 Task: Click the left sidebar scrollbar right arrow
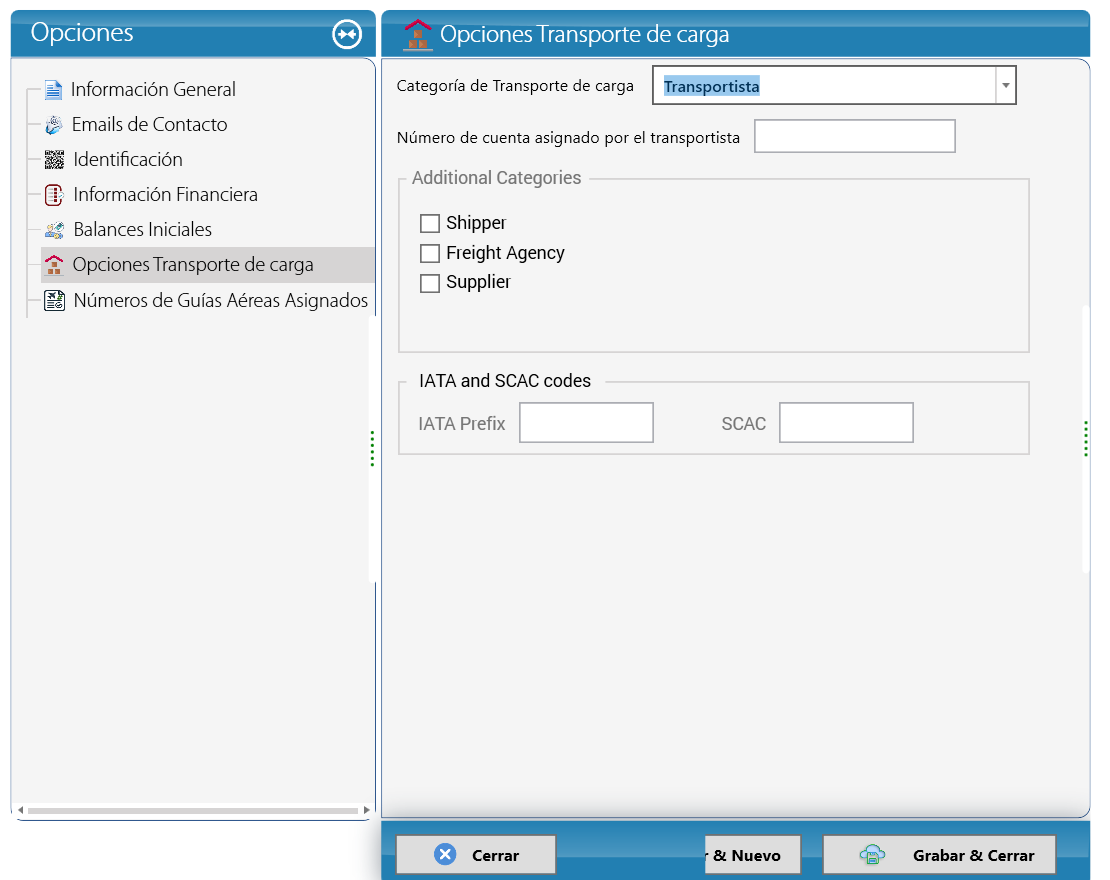point(366,810)
